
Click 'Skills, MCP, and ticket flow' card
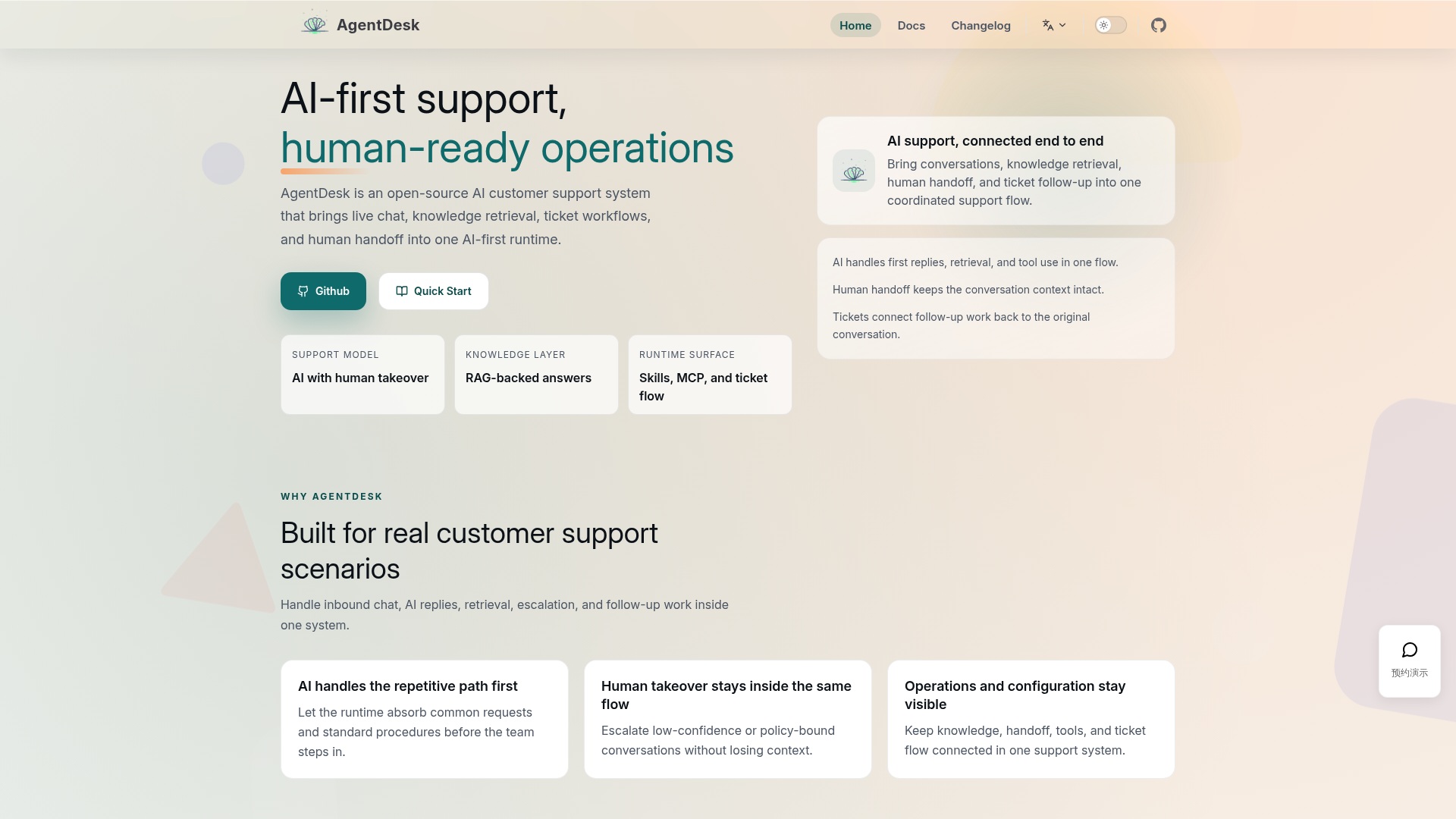[x=710, y=375]
